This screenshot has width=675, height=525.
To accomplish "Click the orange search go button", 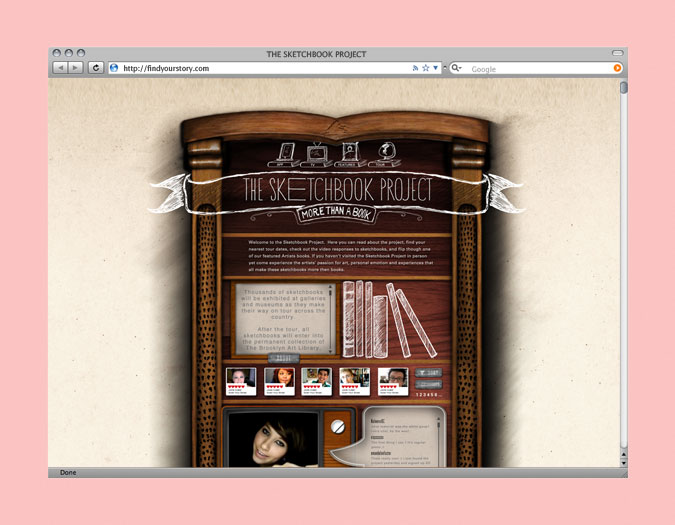I will pyautogui.click(x=617, y=68).
